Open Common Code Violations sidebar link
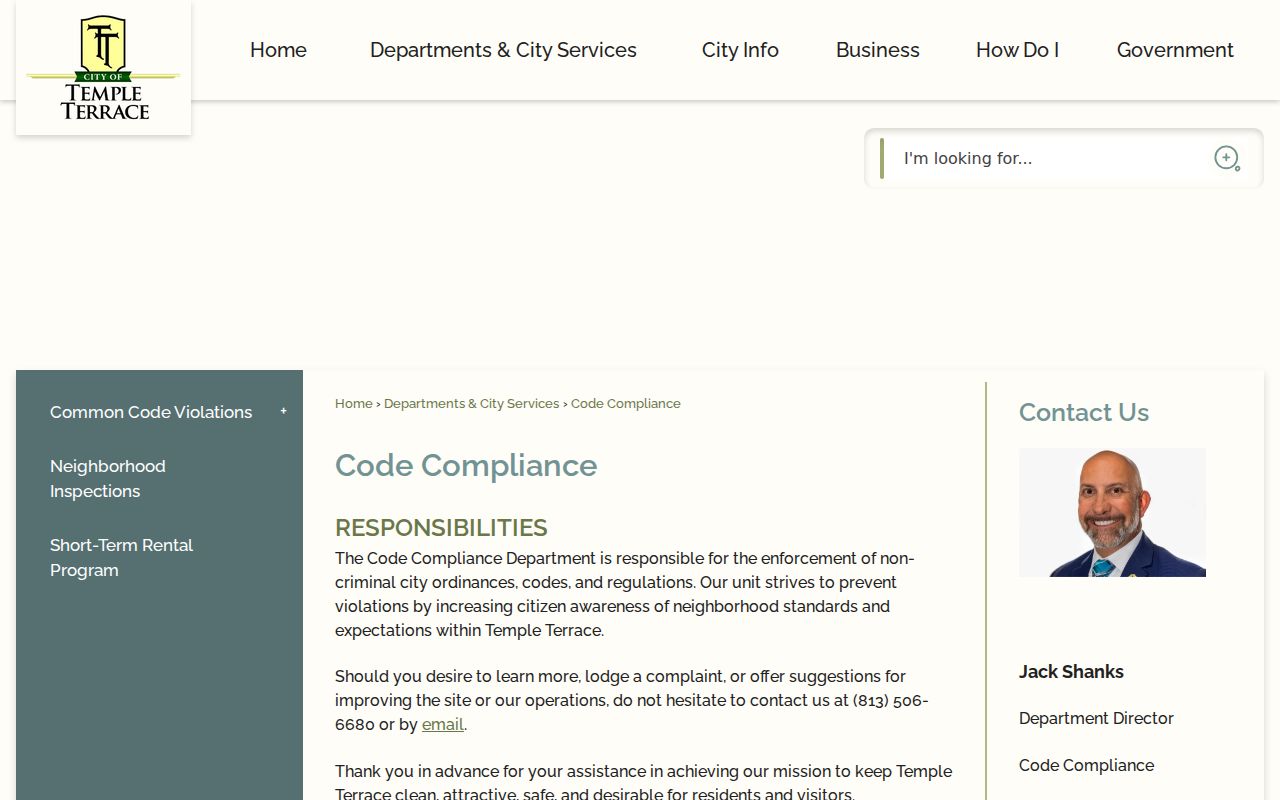Viewport: 1280px width, 800px height. 151,412
